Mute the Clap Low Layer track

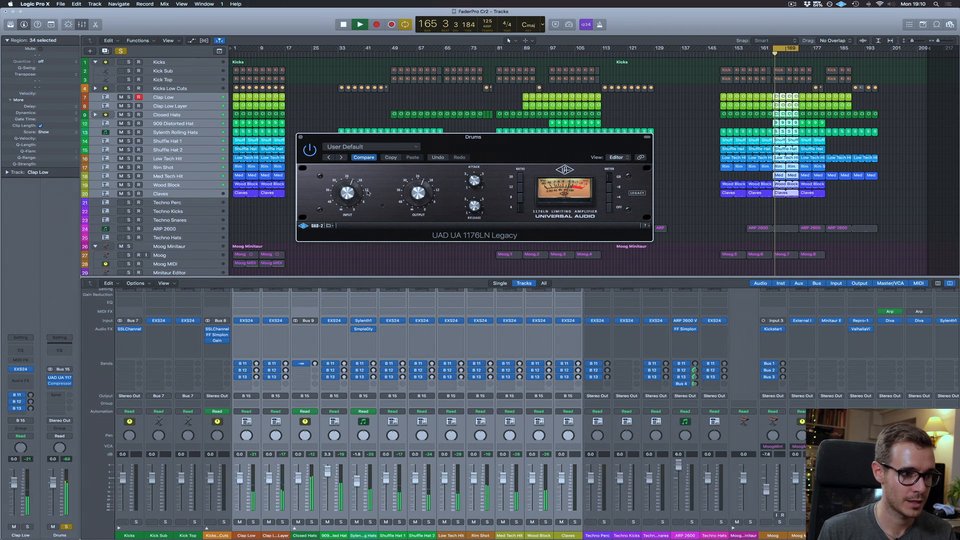[121, 106]
